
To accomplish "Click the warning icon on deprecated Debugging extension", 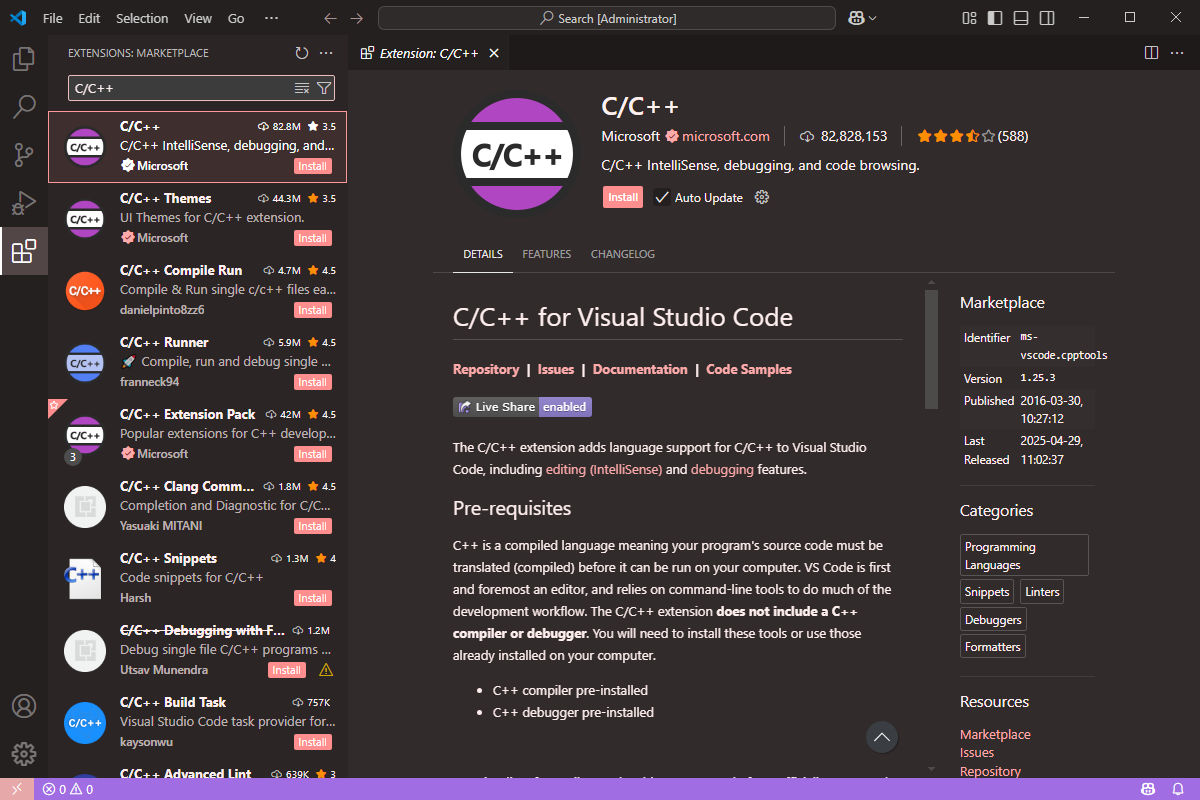I will pos(325,670).
